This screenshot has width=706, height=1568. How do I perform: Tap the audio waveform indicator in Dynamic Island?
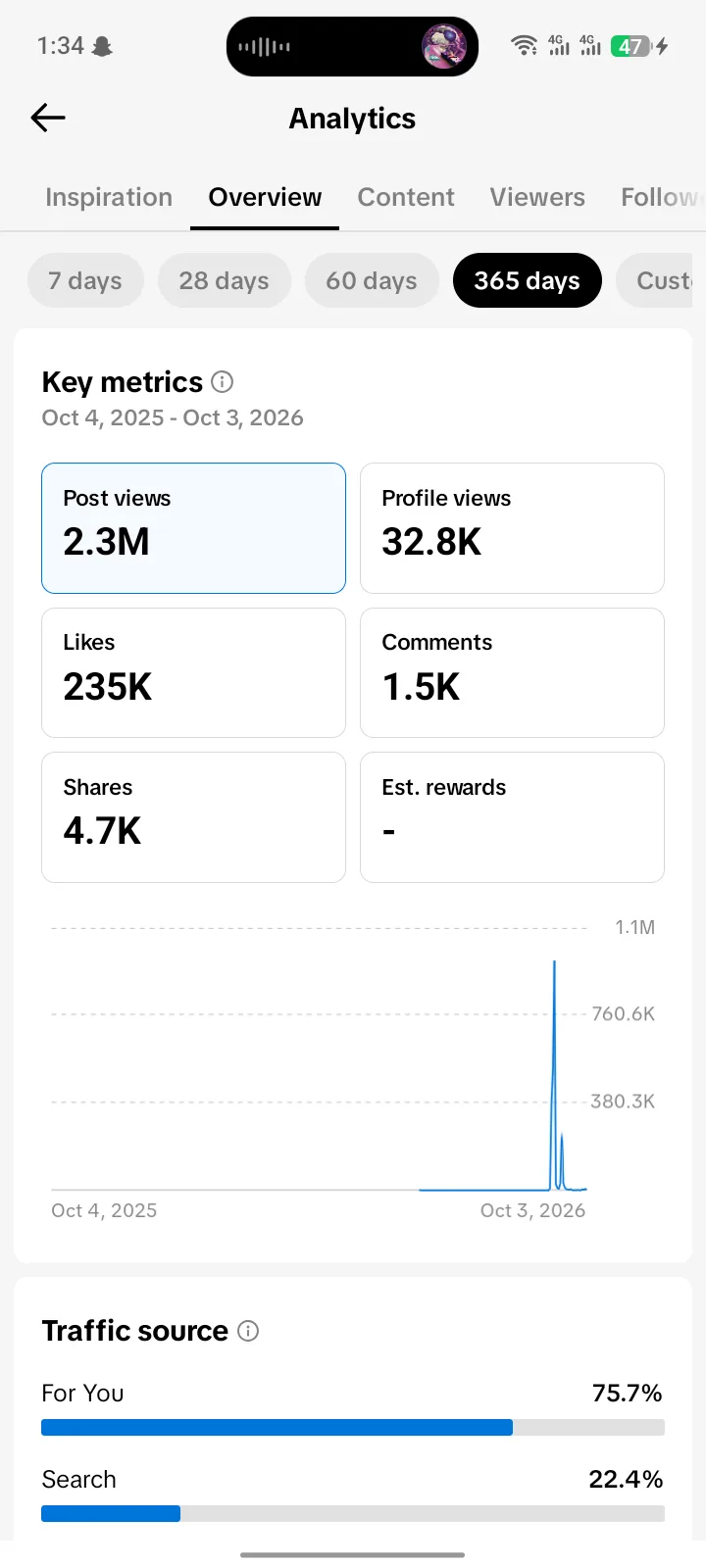click(x=264, y=46)
